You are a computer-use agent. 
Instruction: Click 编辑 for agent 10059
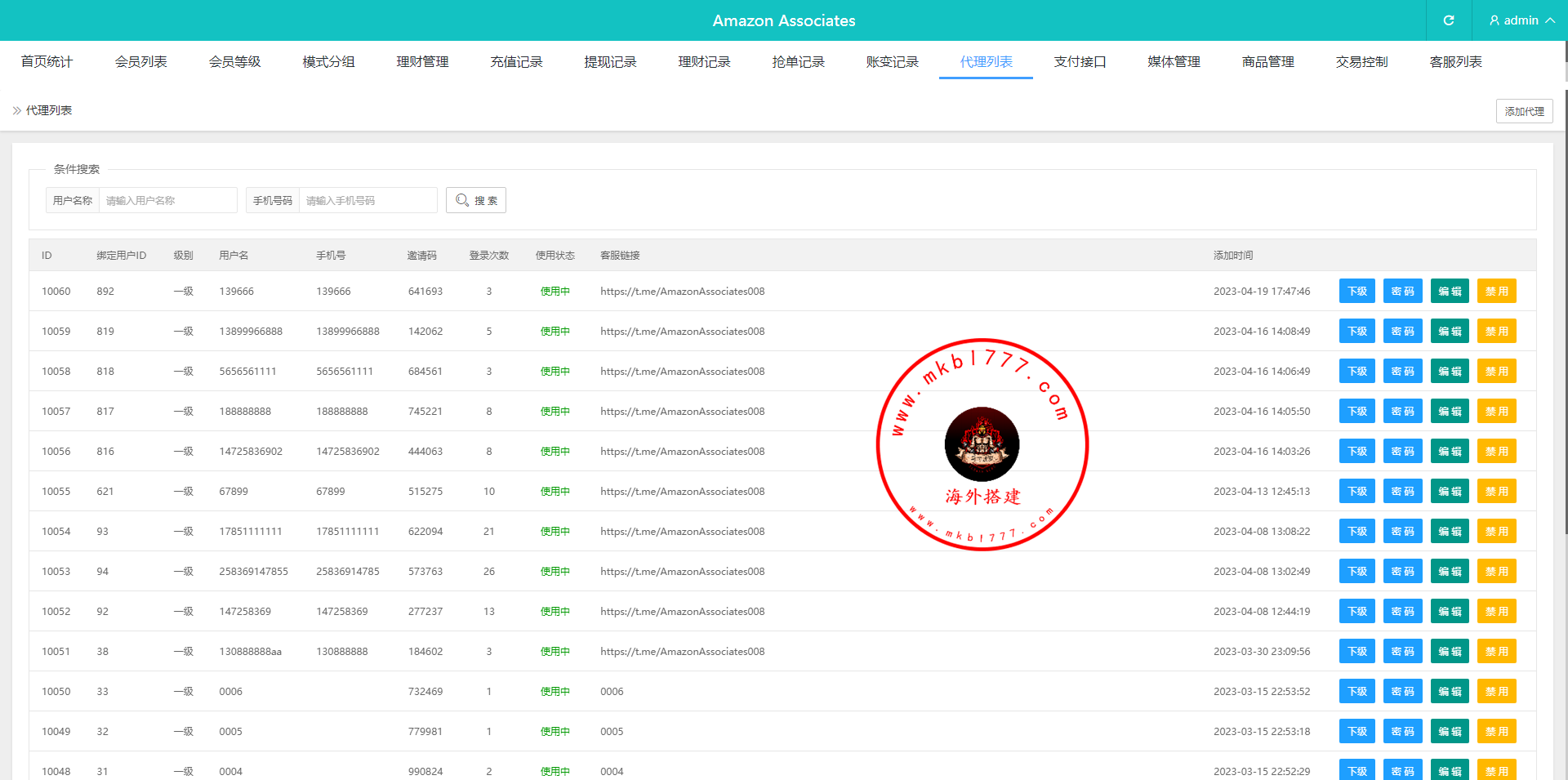[x=1450, y=331]
